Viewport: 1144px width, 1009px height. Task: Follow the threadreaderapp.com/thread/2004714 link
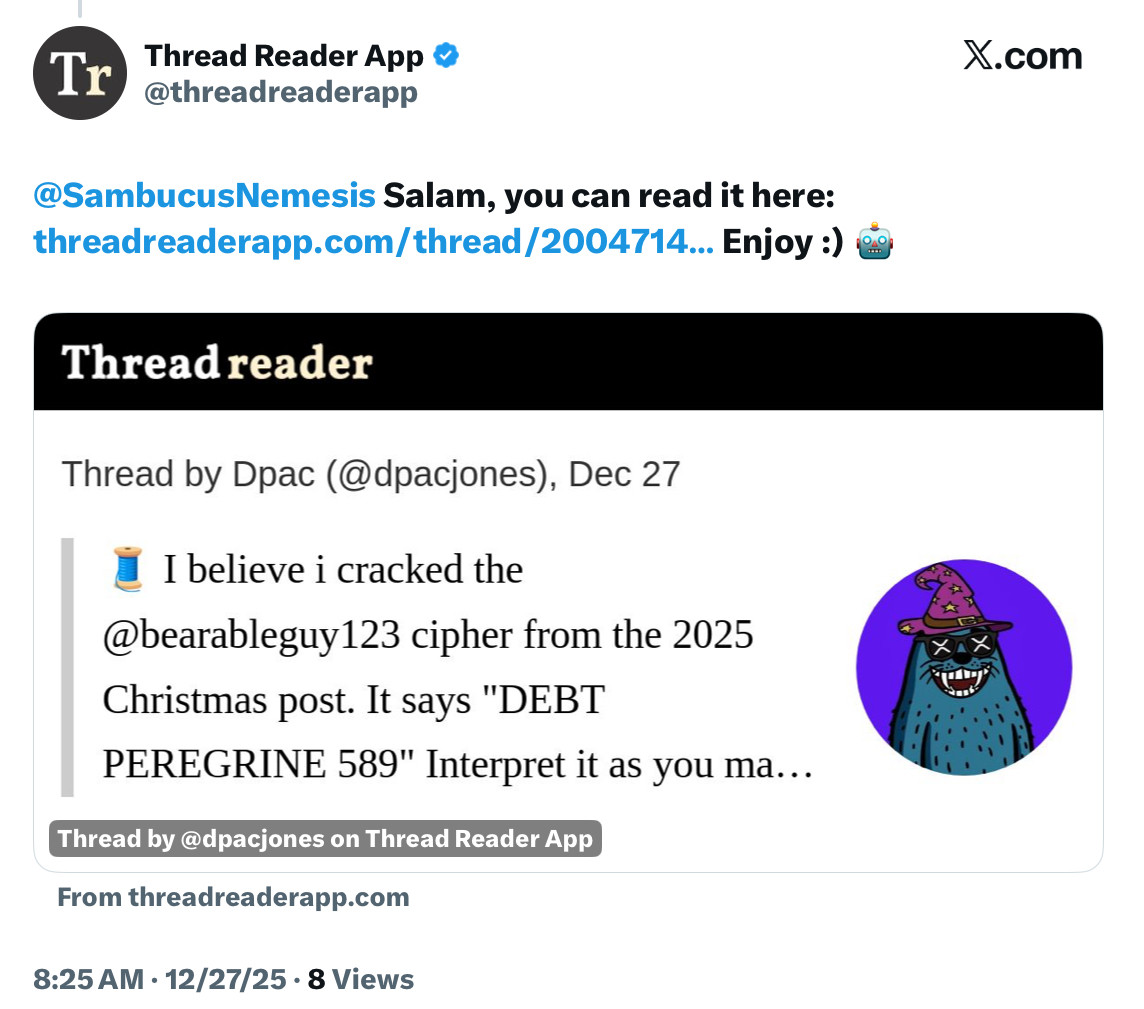[x=373, y=242]
